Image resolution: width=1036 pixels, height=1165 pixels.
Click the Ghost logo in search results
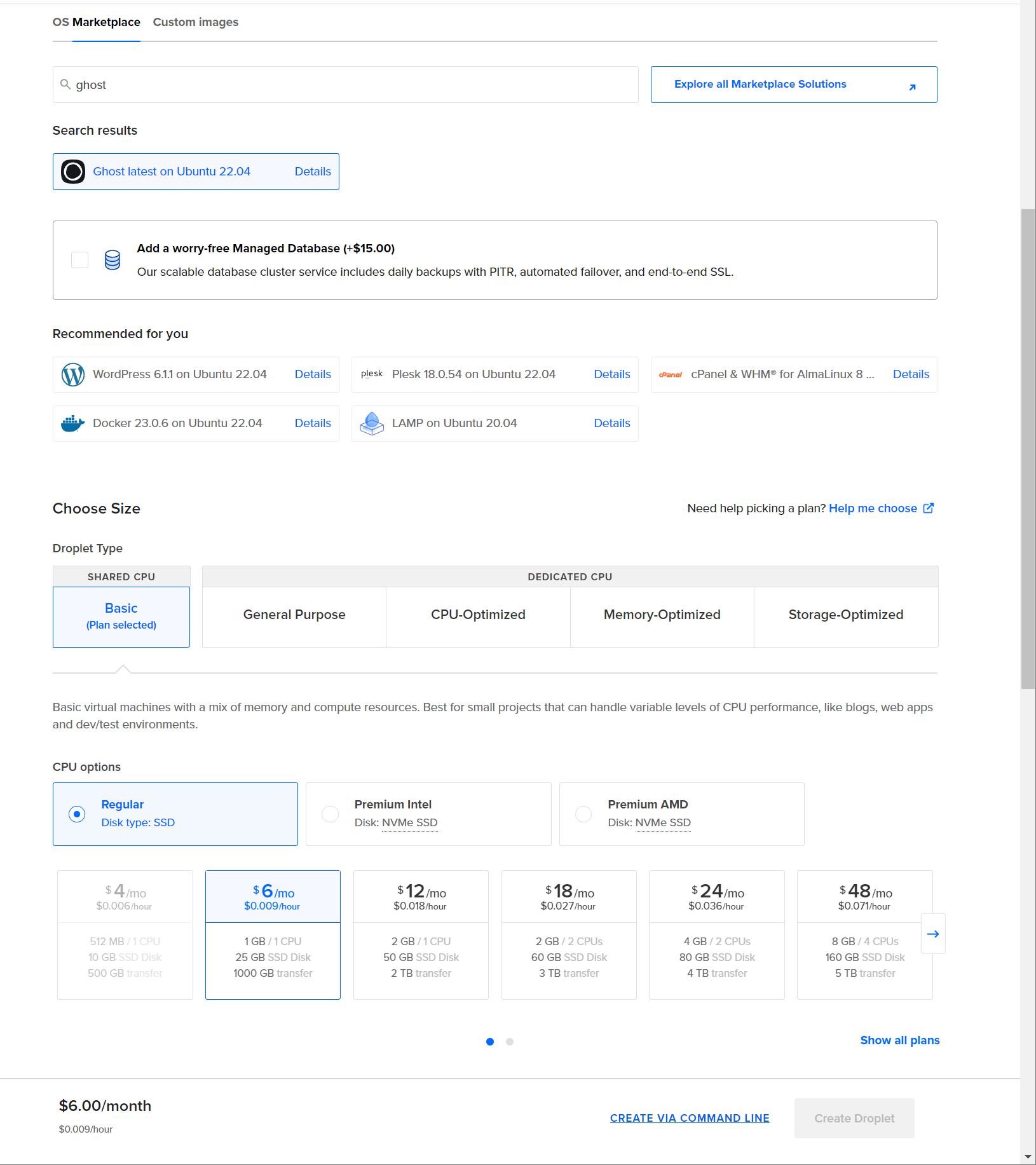72,171
